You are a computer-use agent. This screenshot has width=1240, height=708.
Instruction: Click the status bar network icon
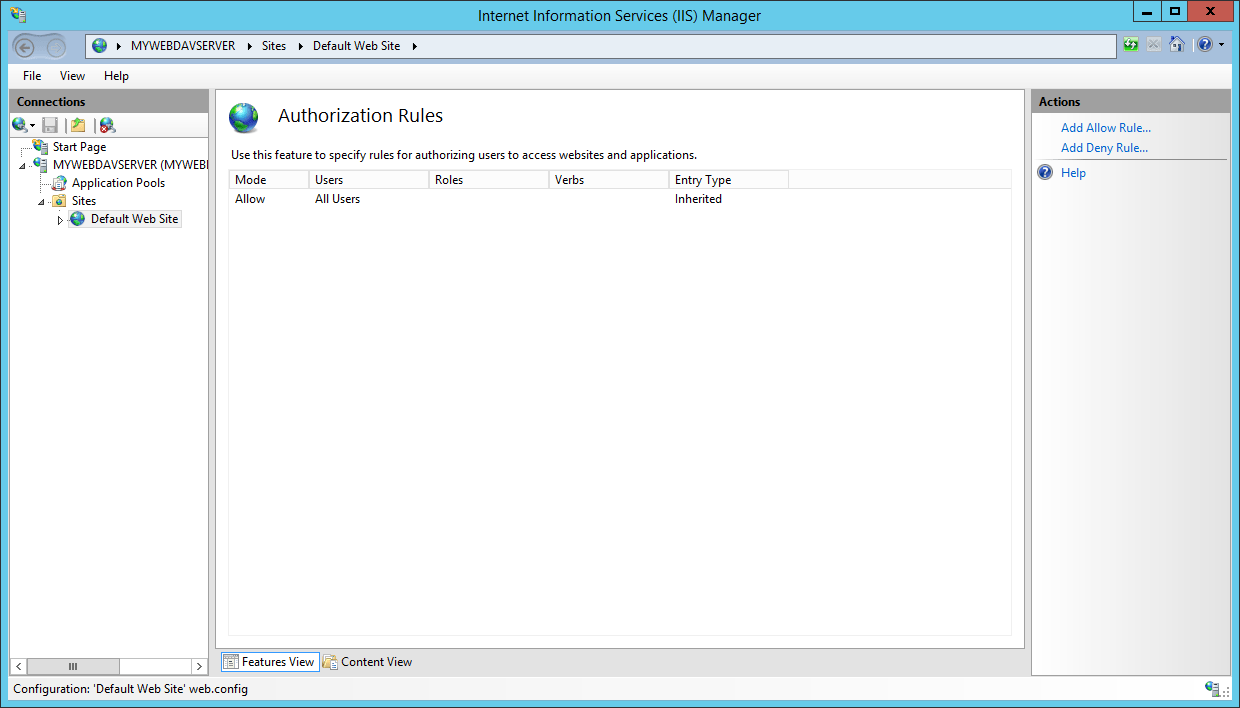pyautogui.click(x=1212, y=689)
